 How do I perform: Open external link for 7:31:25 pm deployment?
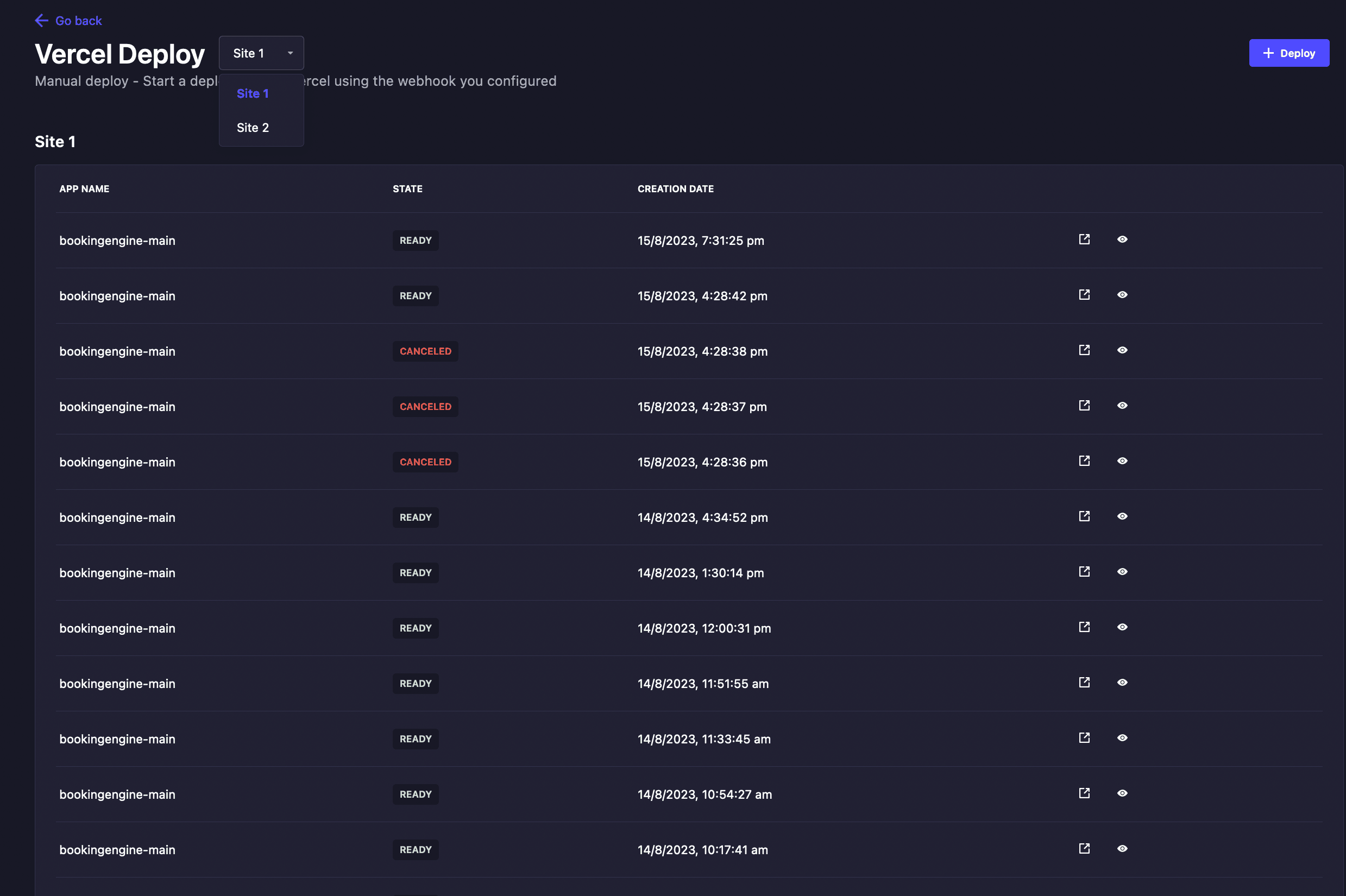[1084, 239]
